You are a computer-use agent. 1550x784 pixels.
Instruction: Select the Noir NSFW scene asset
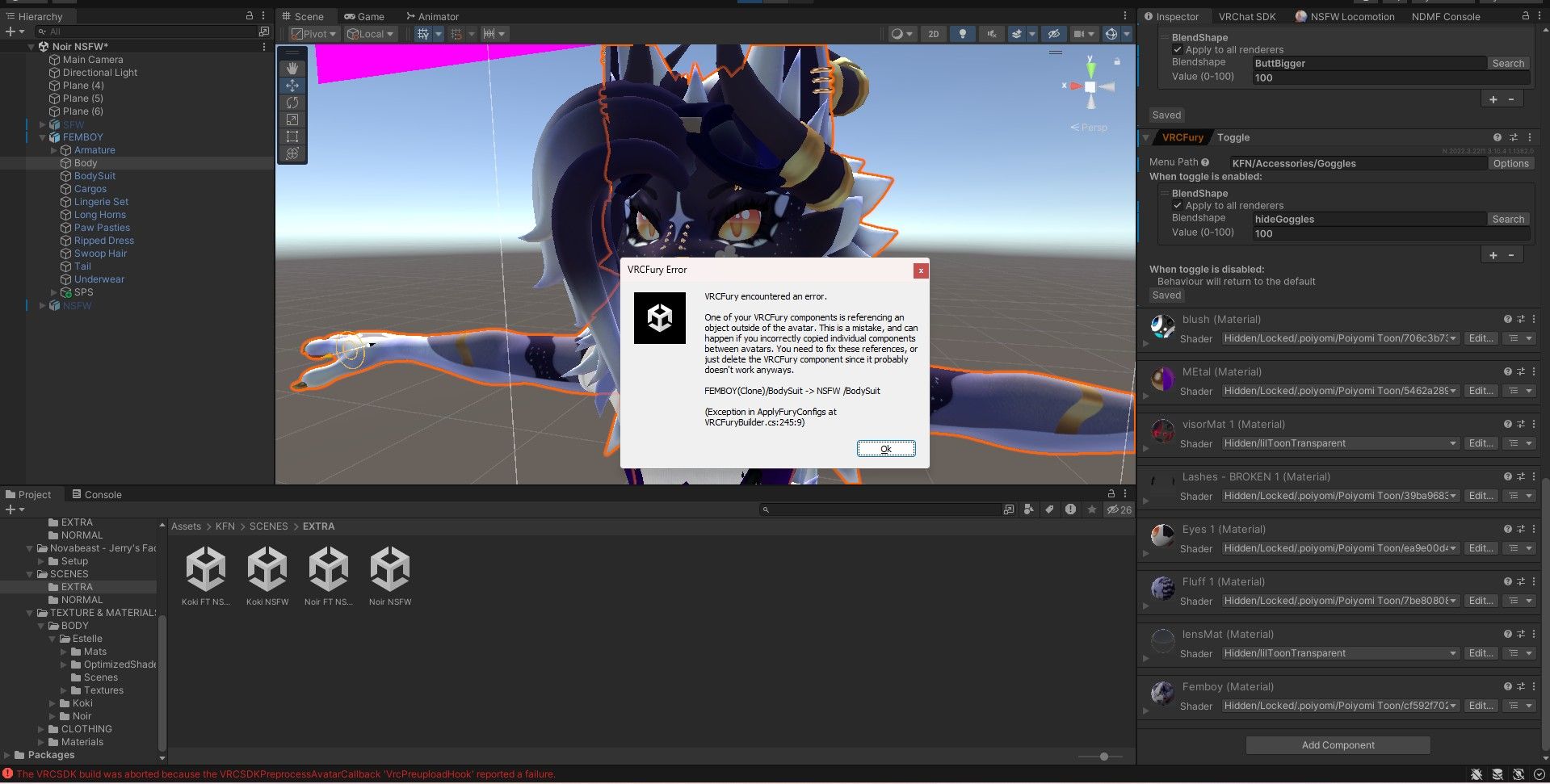390,576
